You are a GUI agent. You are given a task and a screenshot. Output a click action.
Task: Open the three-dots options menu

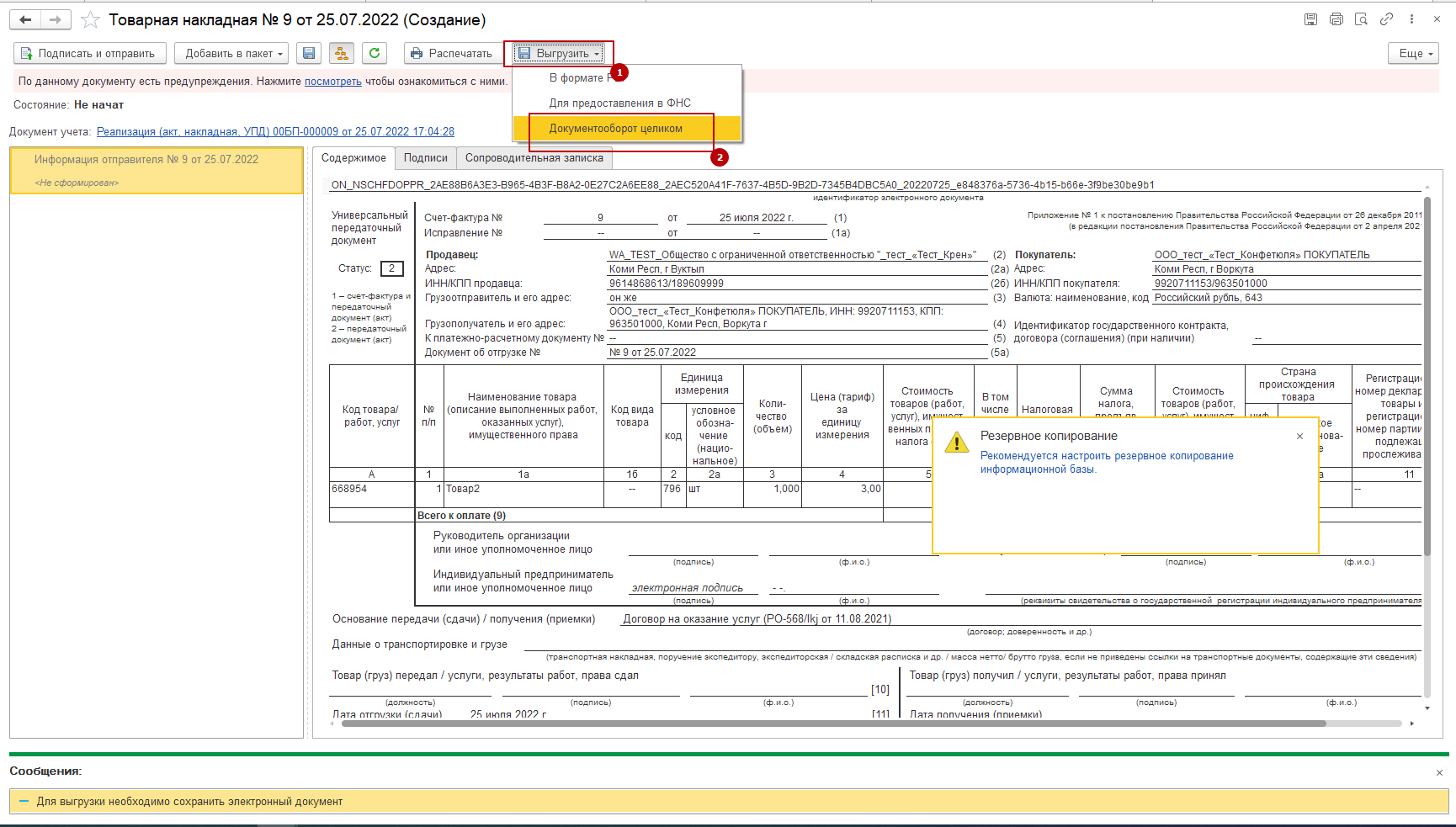(1411, 19)
